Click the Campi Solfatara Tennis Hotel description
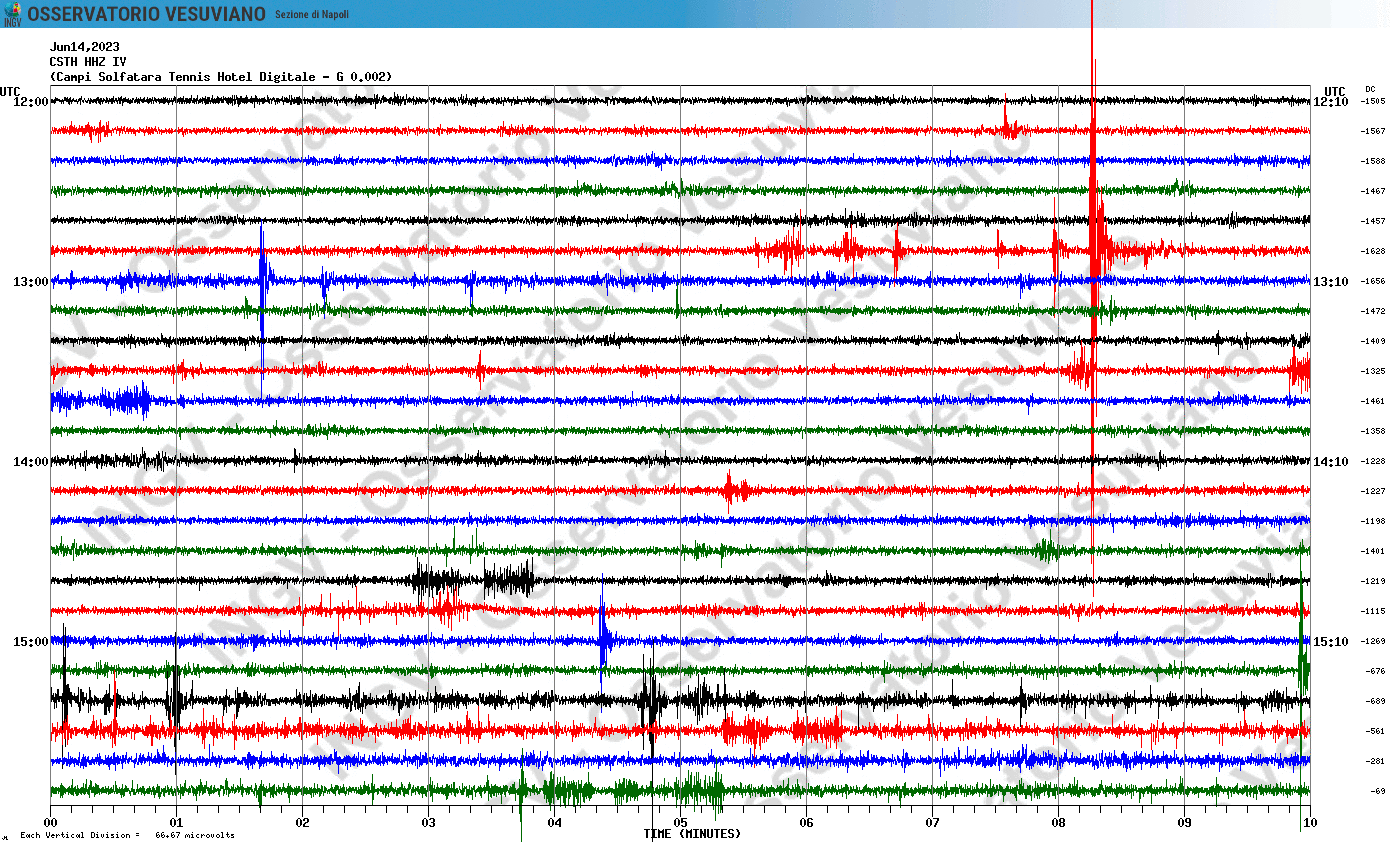Image resolution: width=1390 pixels, height=849 pixels. [x=221, y=76]
